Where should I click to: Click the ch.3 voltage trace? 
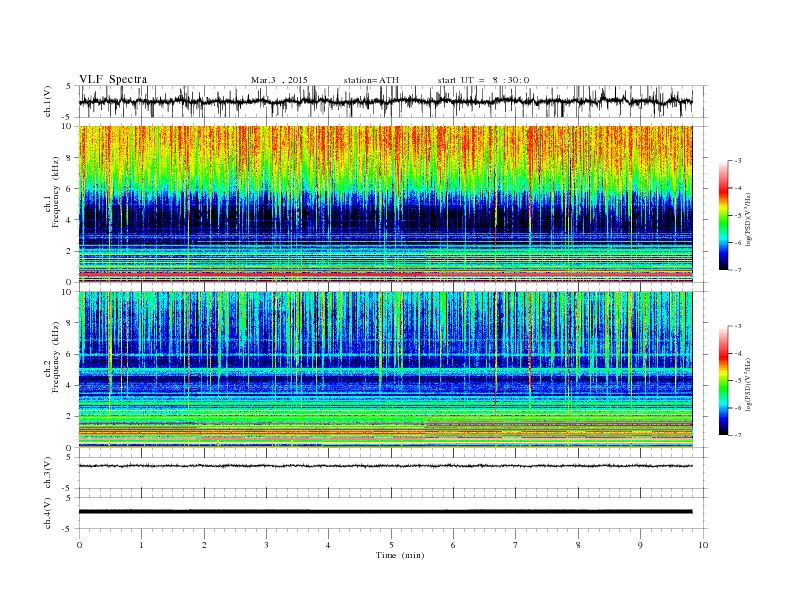point(385,466)
